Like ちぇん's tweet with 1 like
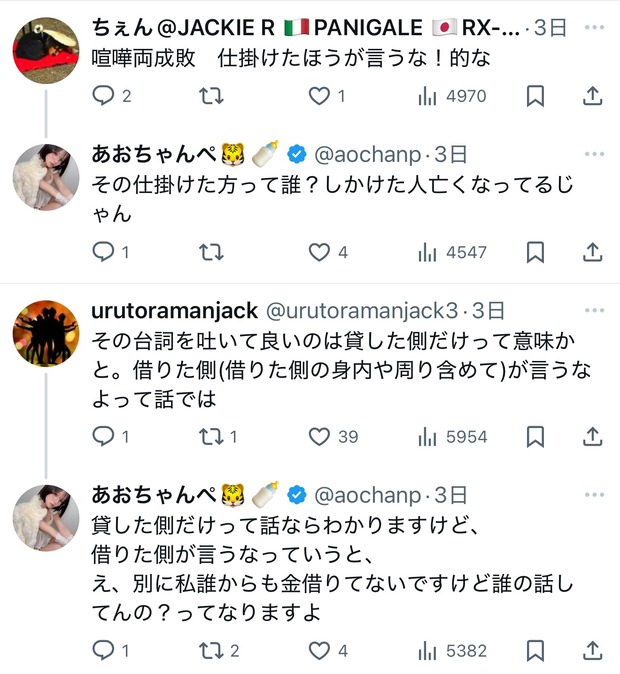620x674 pixels. tap(319, 96)
